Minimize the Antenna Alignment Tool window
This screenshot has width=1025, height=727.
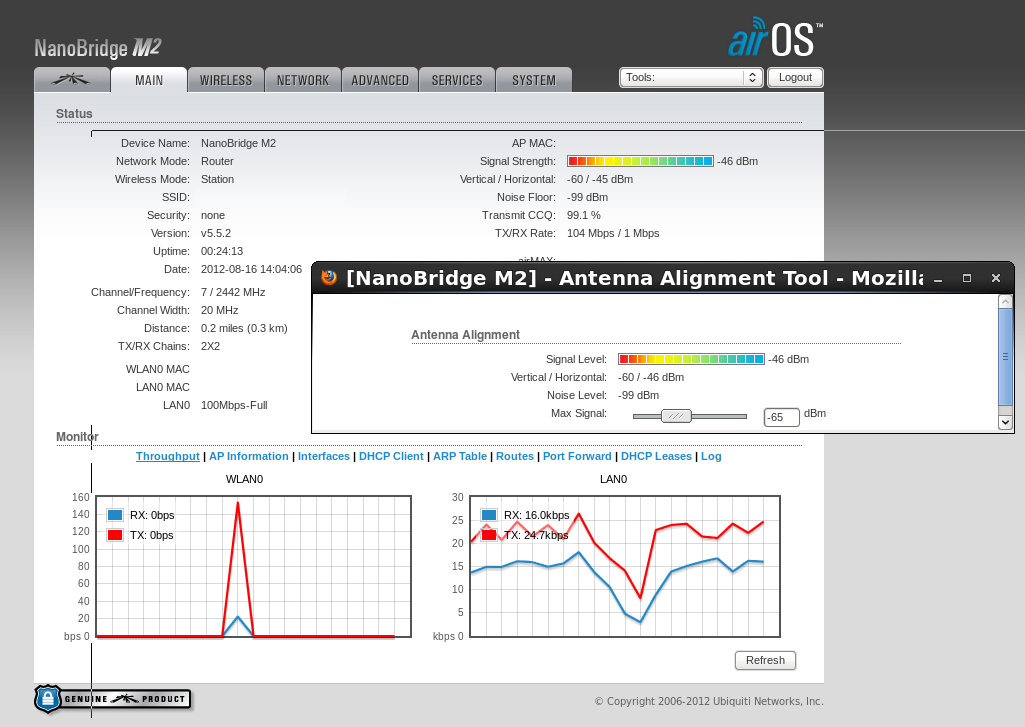(x=938, y=279)
